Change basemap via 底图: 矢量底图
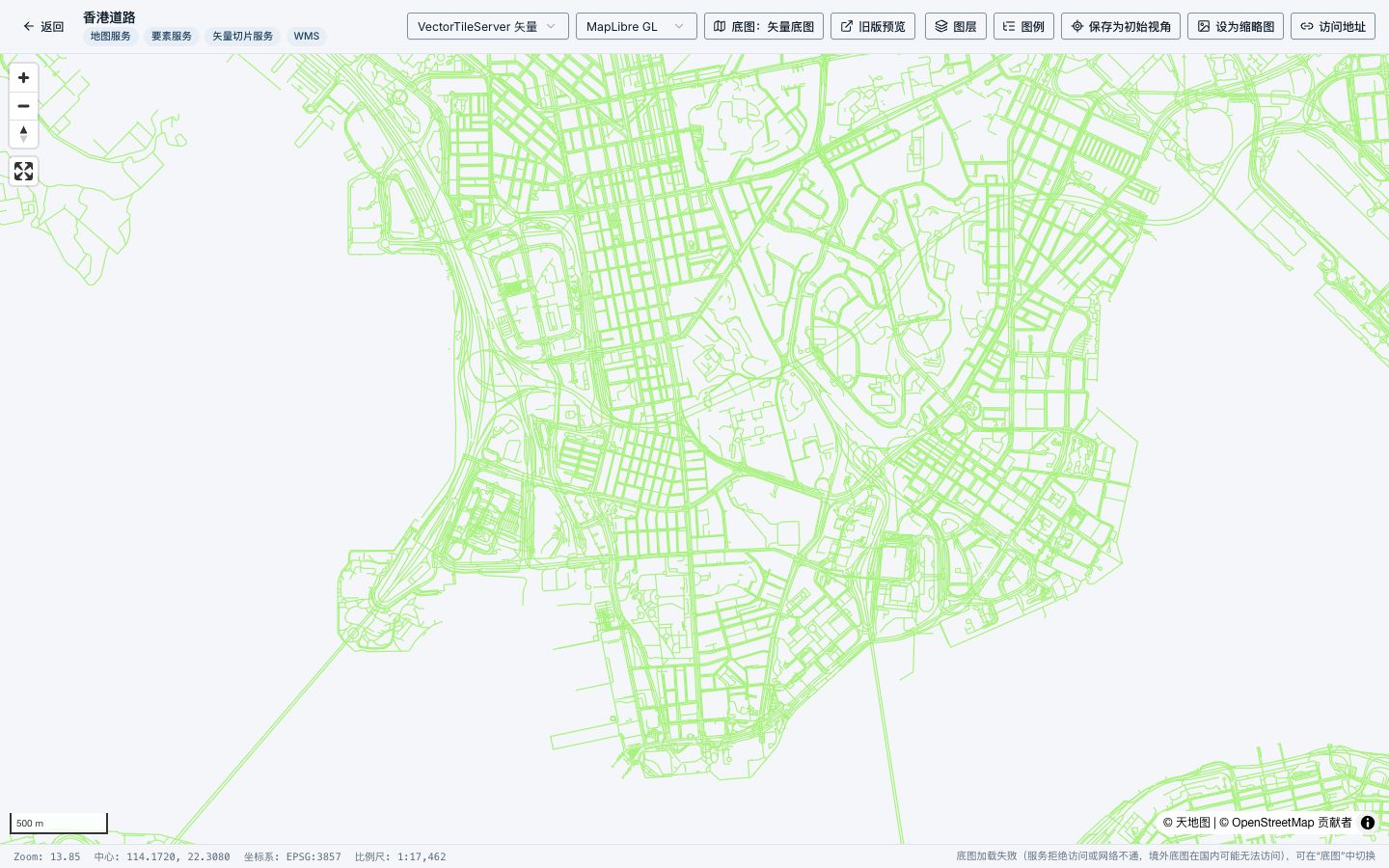 pyautogui.click(x=764, y=27)
